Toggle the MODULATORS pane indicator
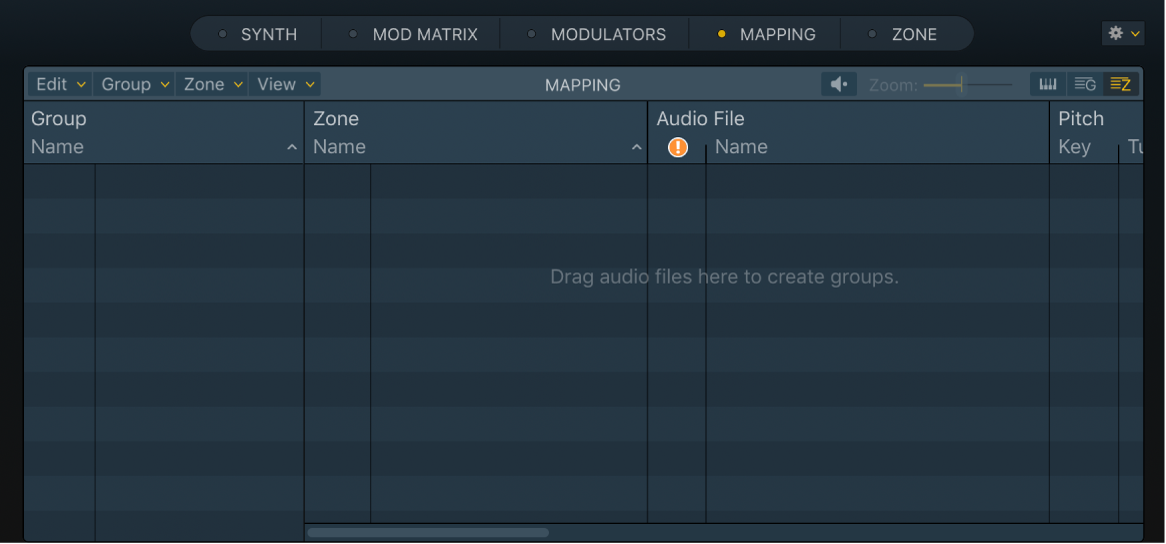 click(x=532, y=34)
